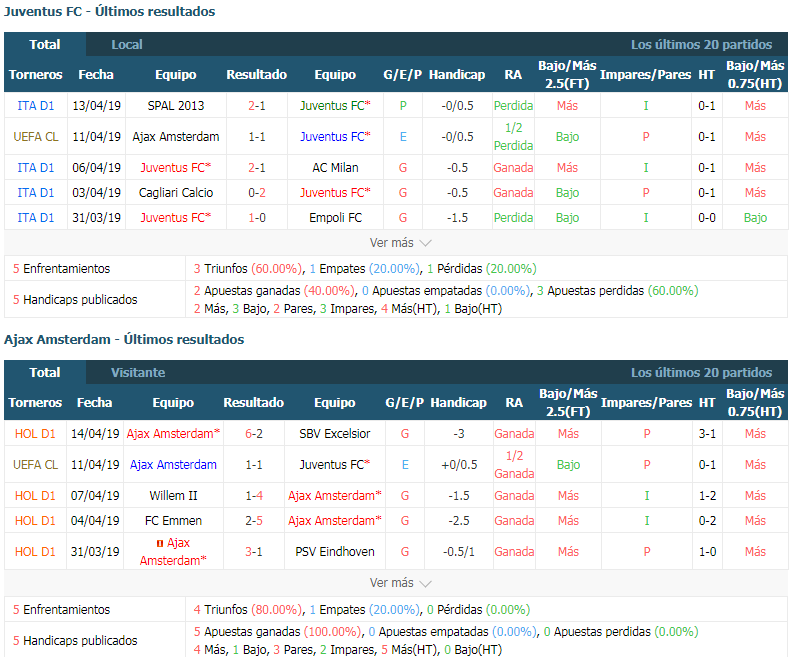This screenshot has width=791, height=657.
Task: Click the Fecha header in the Juventus table
Action: click(x=96, y=75)
